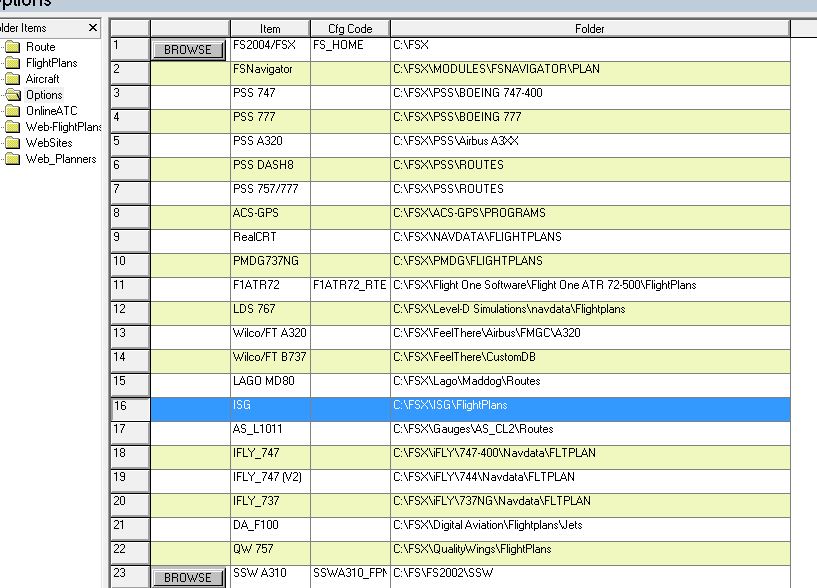Screen dimensions: 817x588
Task: Select the Options tree label
Action: pos(44,95)
